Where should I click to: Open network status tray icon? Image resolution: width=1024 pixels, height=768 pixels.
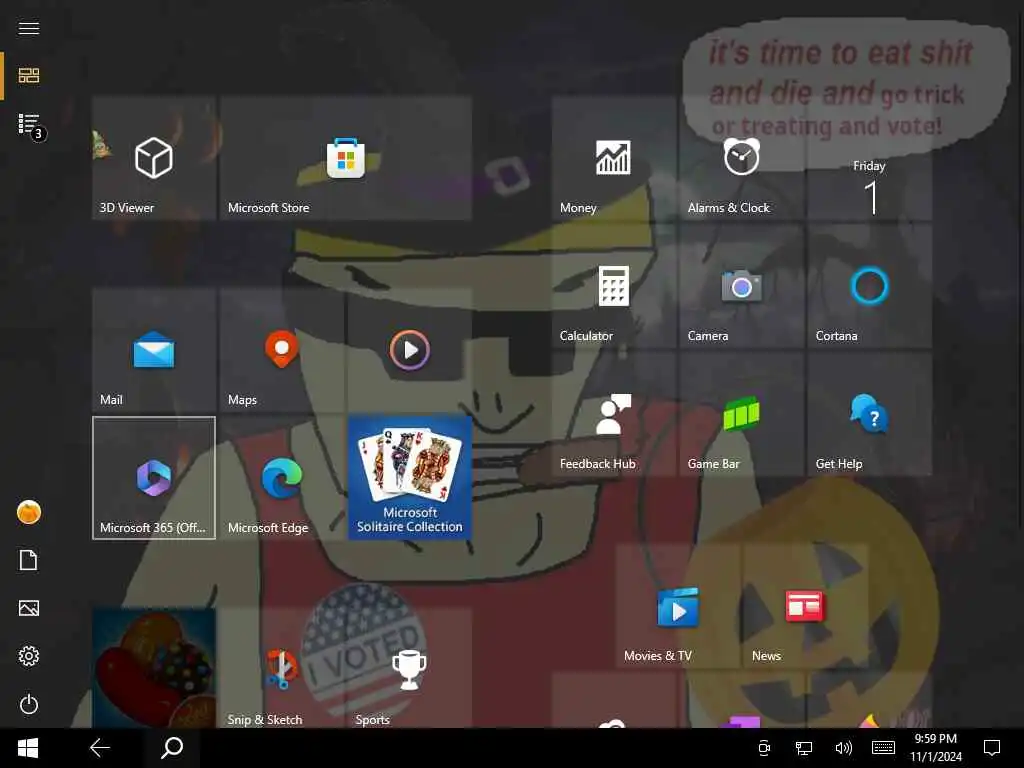click(804, 748)
